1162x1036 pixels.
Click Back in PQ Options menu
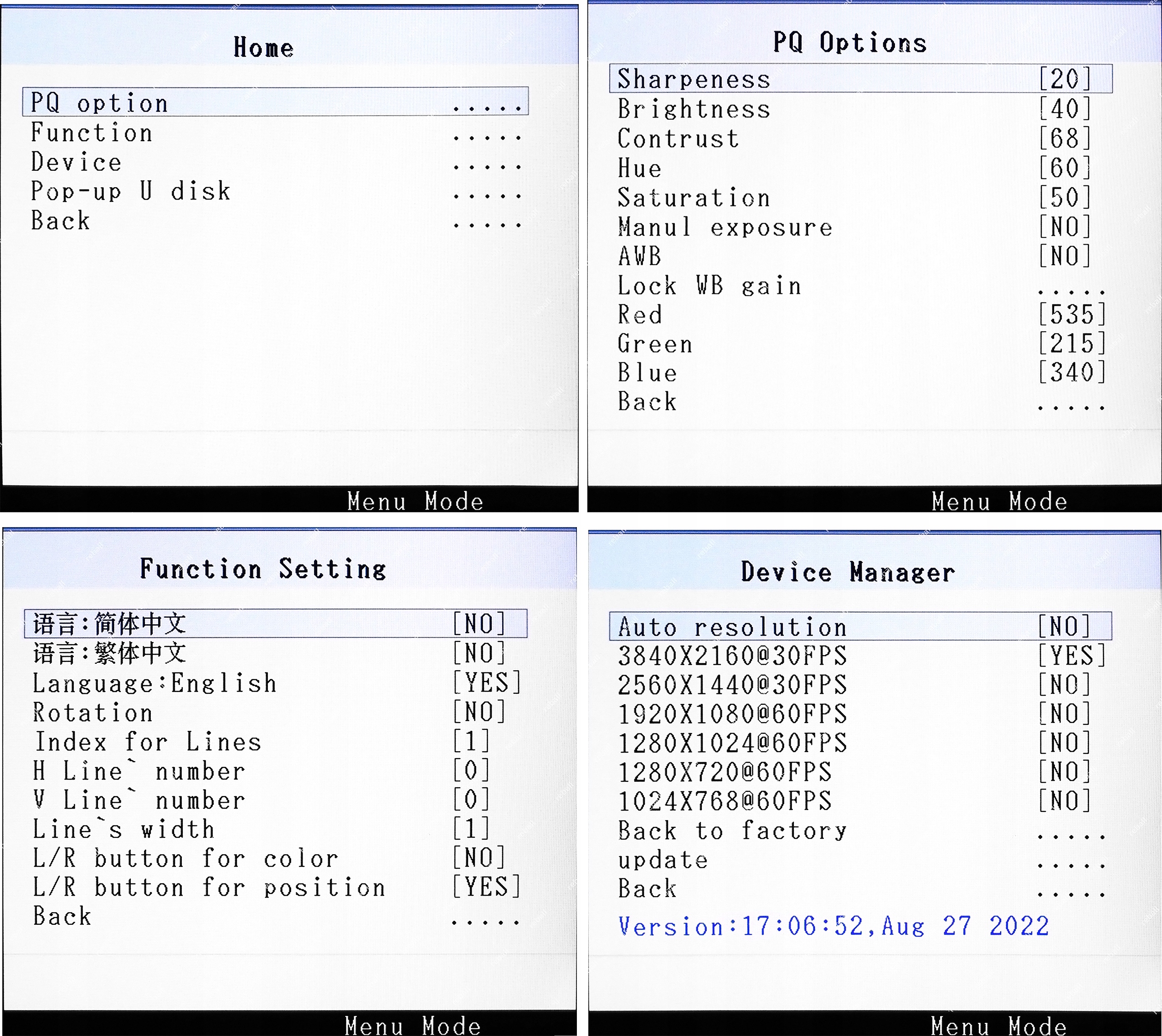(x=648, y=402)
